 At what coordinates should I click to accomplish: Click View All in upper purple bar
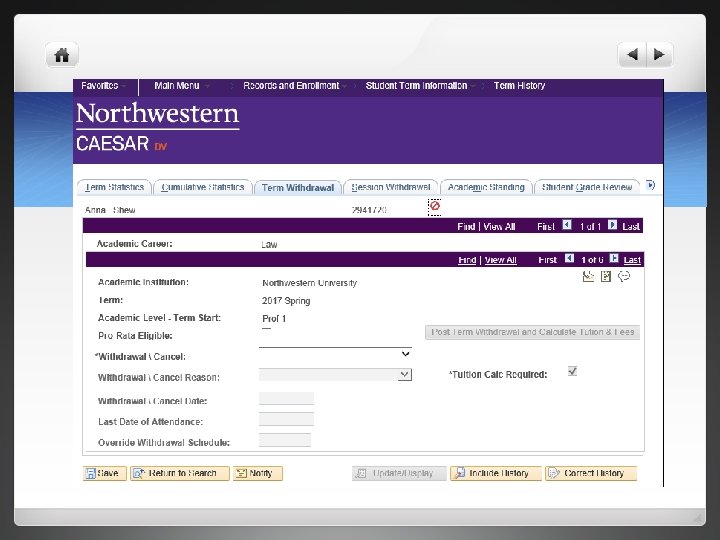[499, 226]
